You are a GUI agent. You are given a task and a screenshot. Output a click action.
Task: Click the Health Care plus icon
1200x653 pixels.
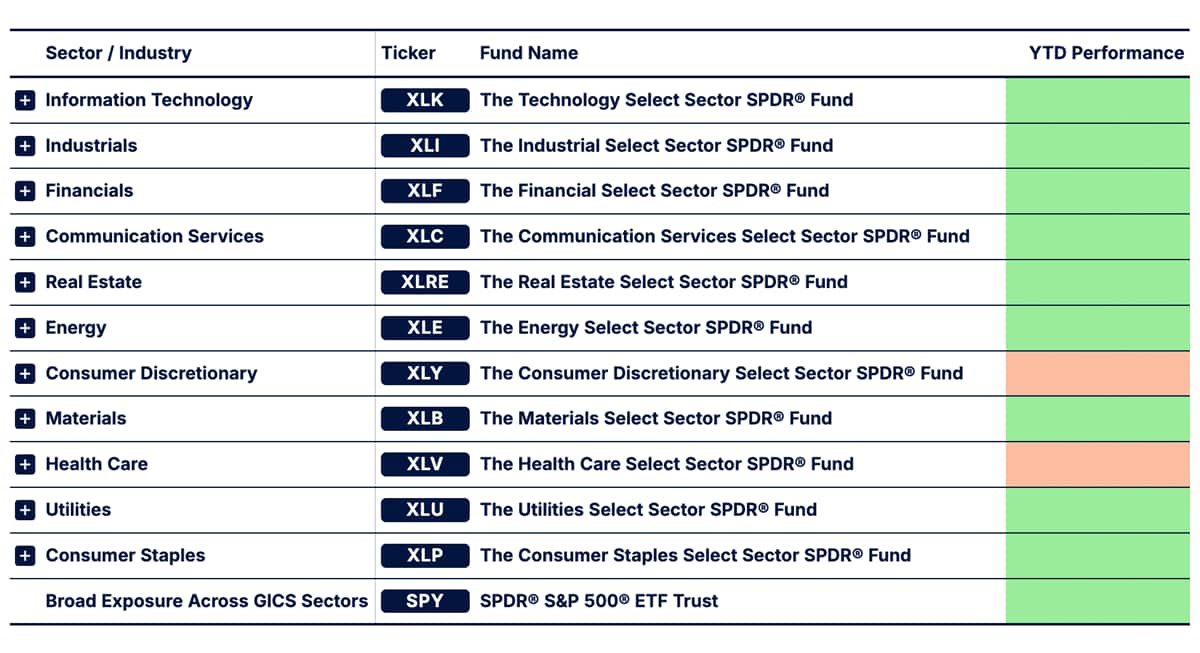[26, 465]
